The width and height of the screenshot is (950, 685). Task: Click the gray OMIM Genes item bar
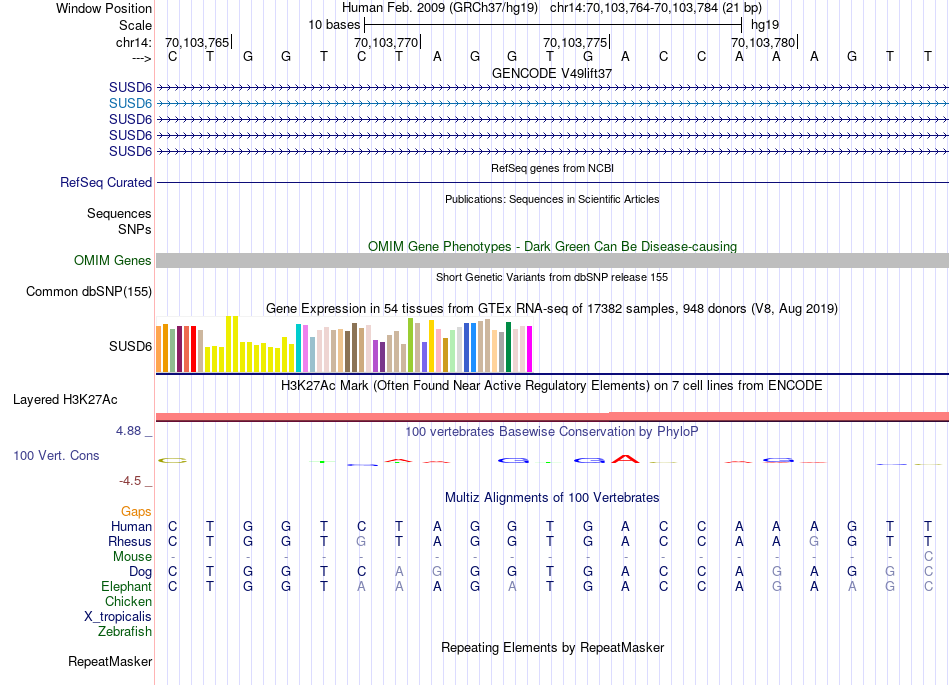[552, 261]
